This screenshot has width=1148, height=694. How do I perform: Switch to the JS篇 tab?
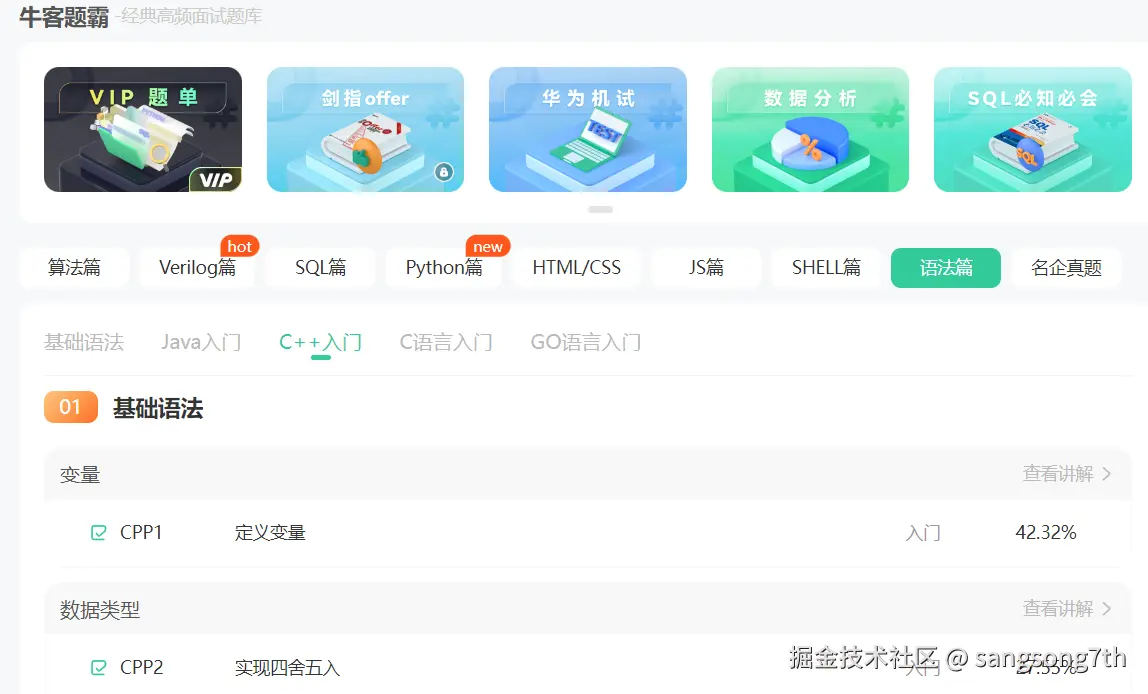[x=707, y=268]
